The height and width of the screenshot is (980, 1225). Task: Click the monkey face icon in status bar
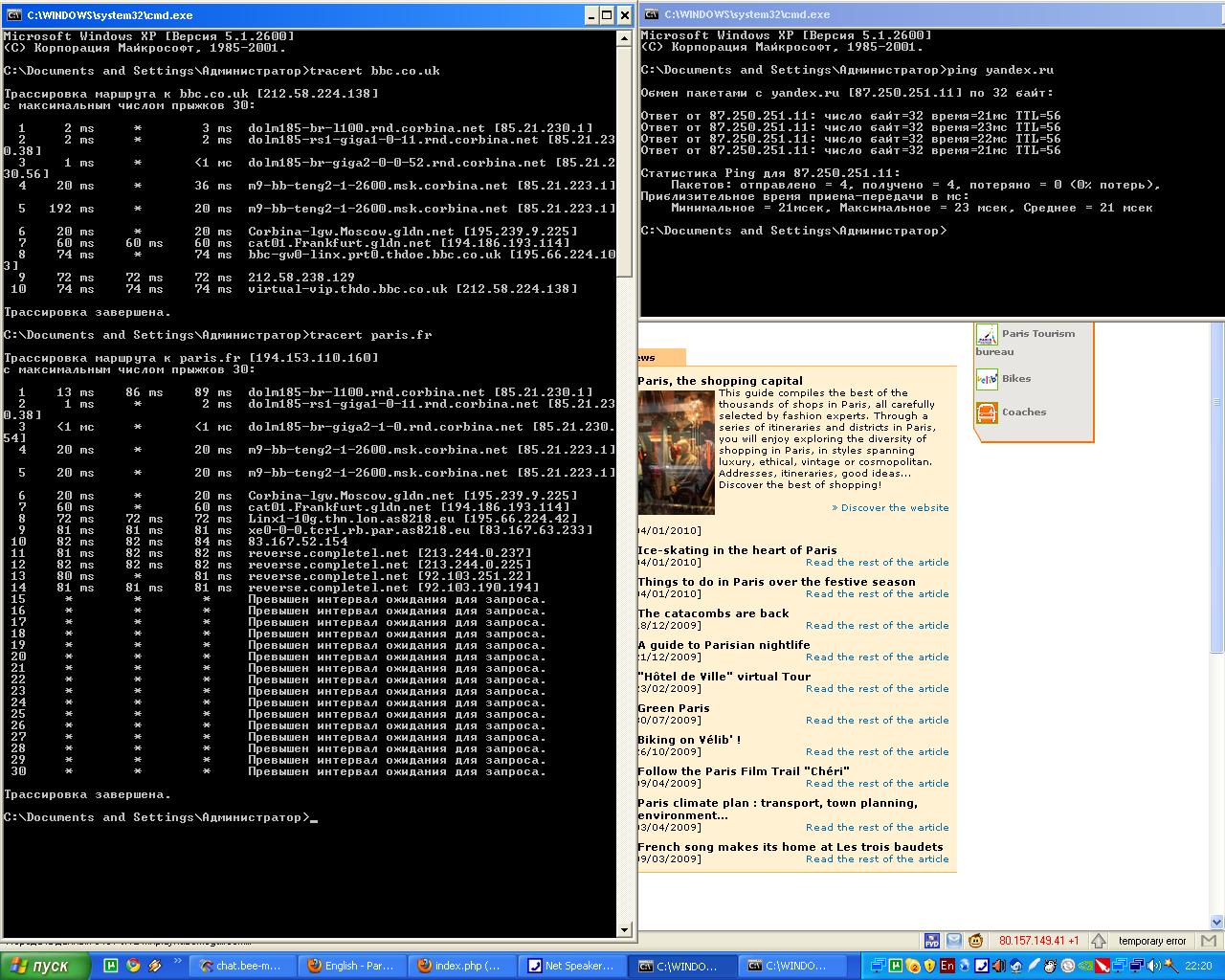975,941
